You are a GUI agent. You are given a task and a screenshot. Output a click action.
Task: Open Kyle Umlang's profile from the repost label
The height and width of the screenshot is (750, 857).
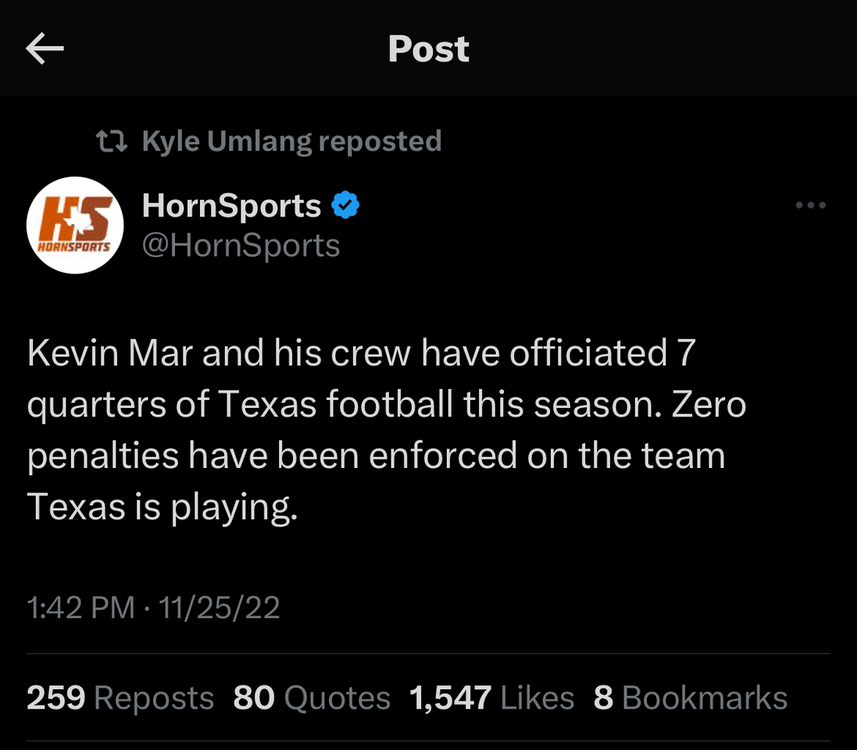coord(227,142)
